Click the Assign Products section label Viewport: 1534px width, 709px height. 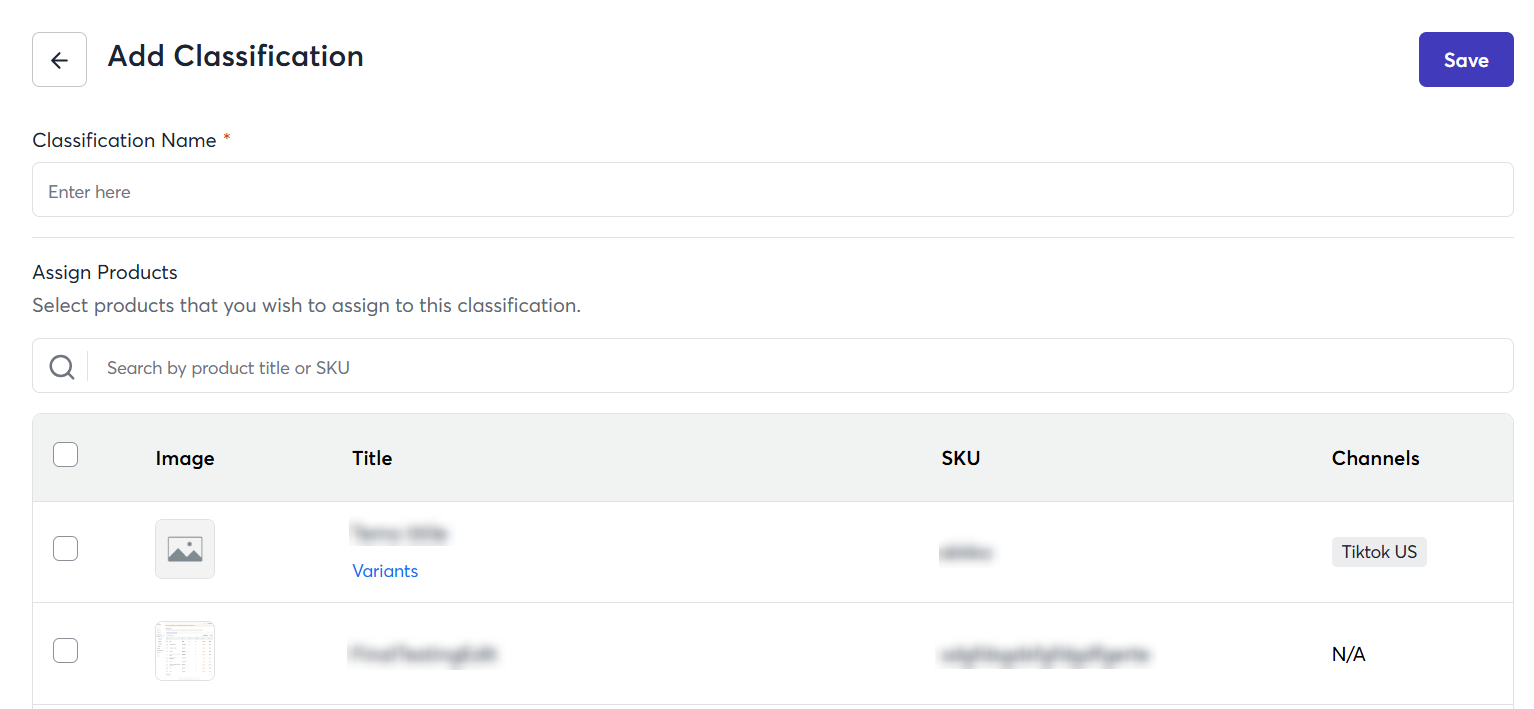point(105,272)
